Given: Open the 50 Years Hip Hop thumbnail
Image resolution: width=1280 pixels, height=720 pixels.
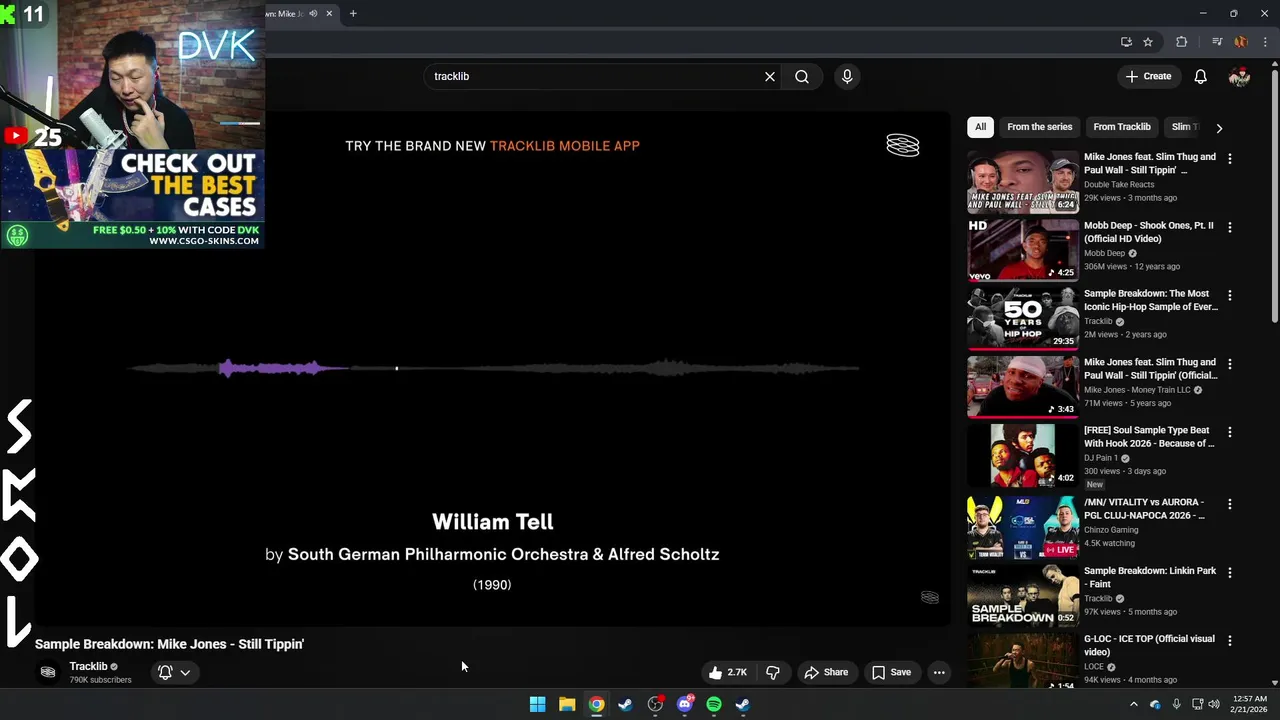Looking at the screenshot, I should [1023, 318].
